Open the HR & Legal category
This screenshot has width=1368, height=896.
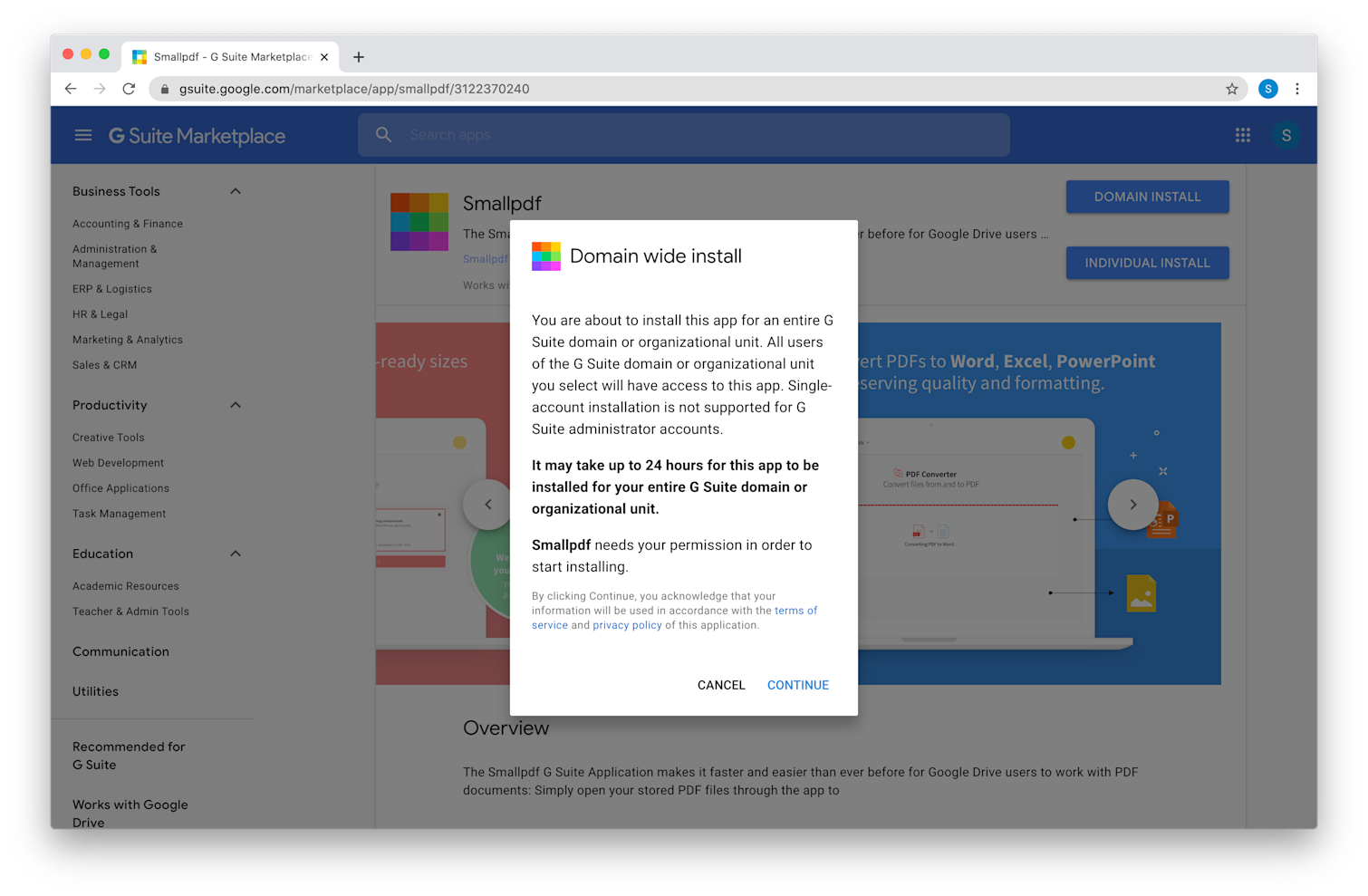pyautogui.click(x=101, y=314)
